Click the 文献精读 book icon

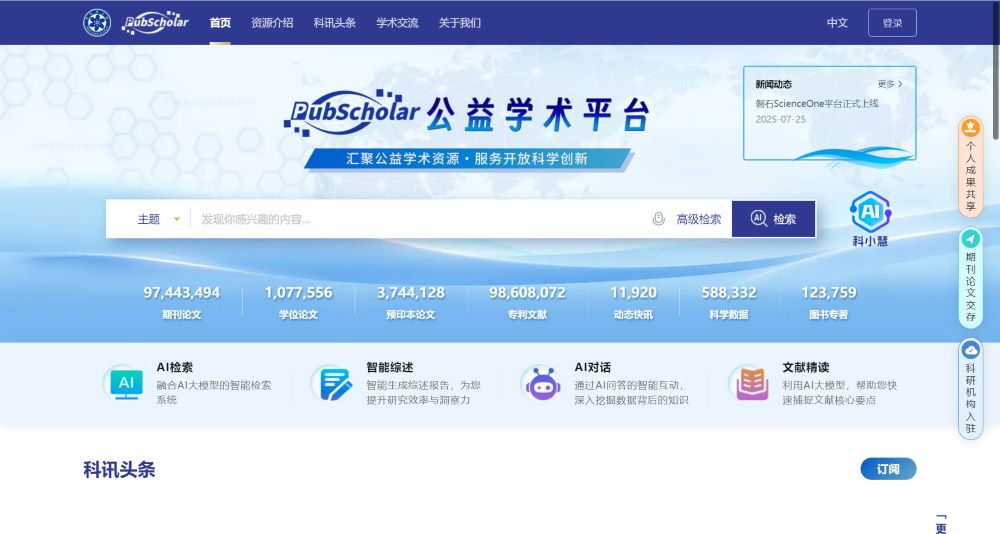pos(750,383)
